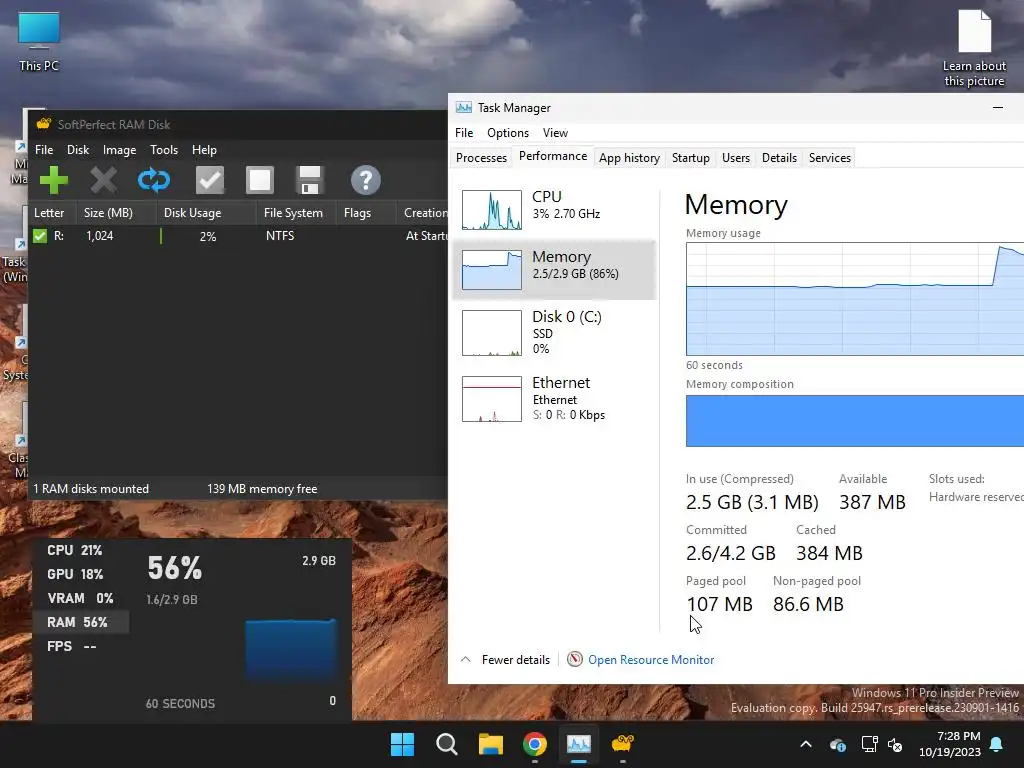Select CPU 21% row in performance overlay

pyautogui.click(x=81, y=551)
